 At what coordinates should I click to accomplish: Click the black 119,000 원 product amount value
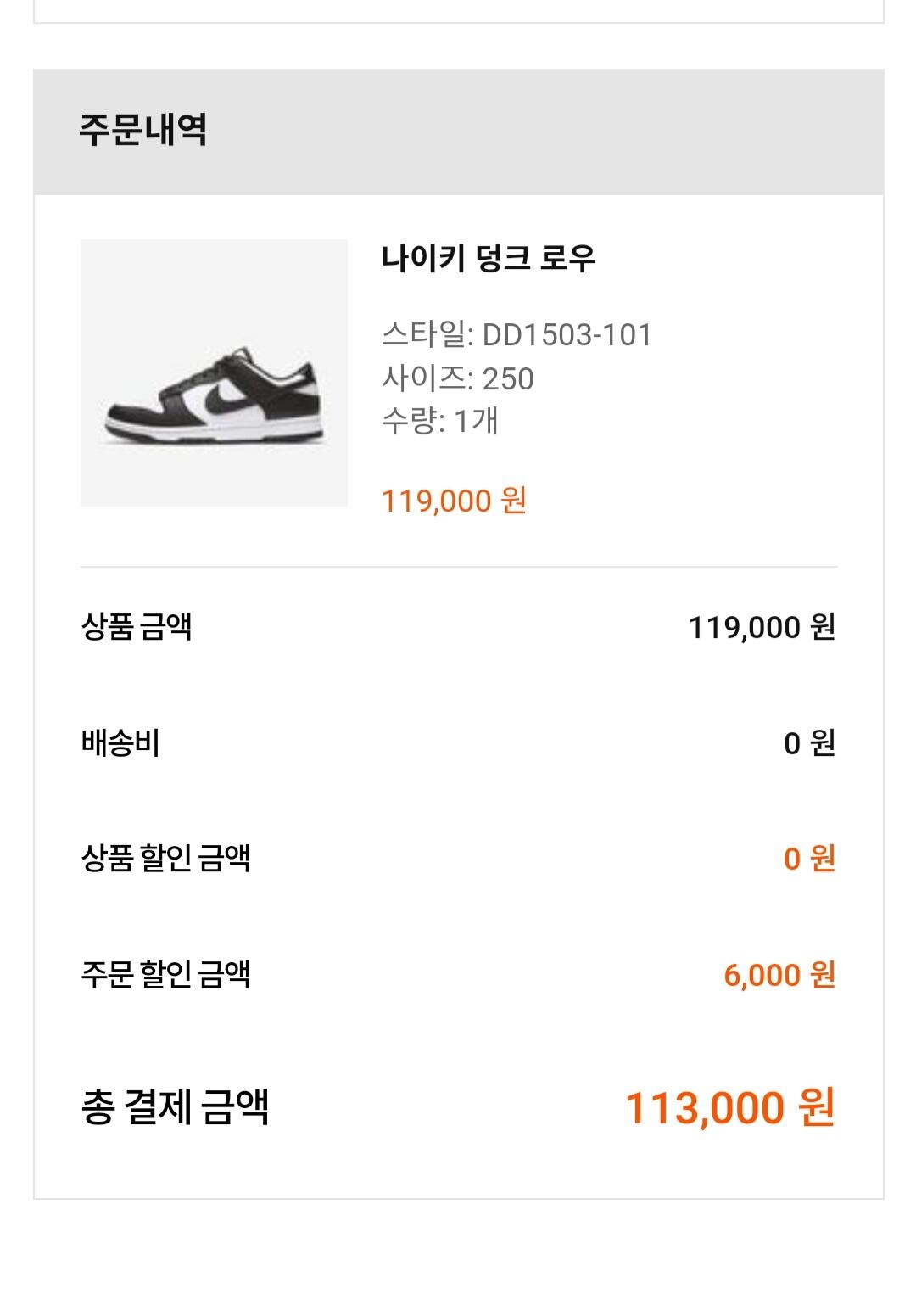point(762,627)
